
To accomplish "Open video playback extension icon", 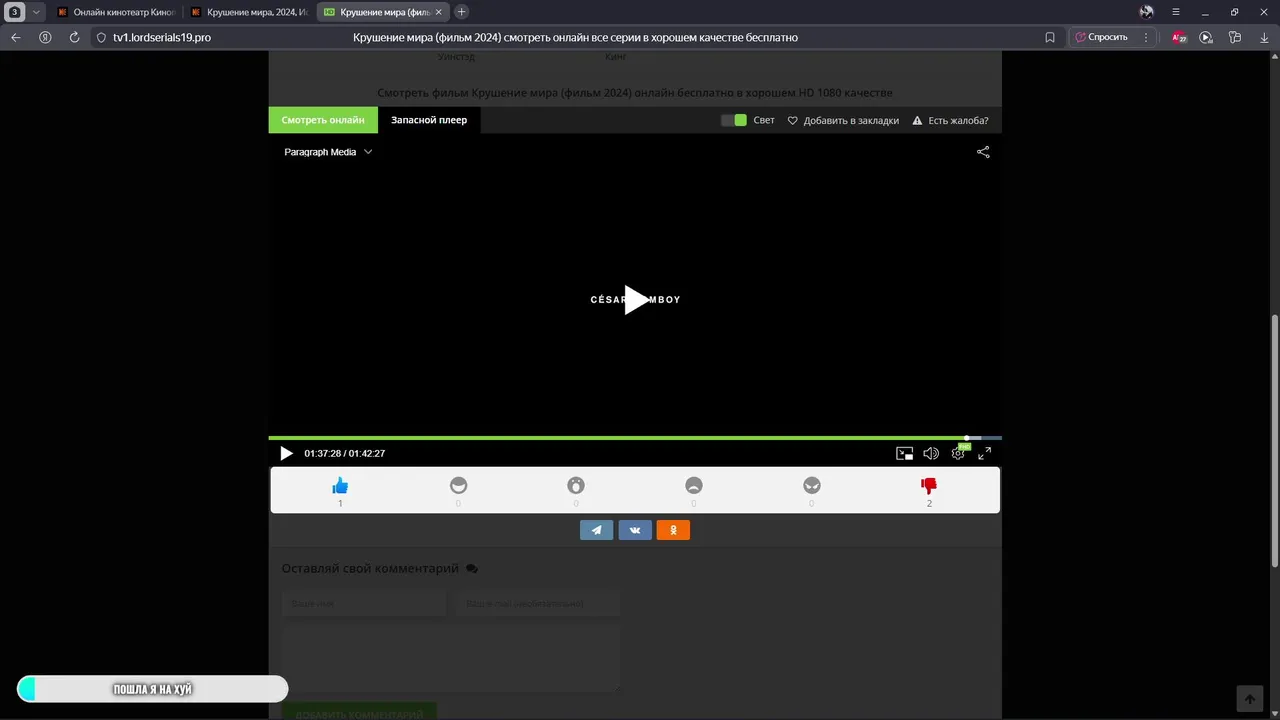I will pos(1206,37).
